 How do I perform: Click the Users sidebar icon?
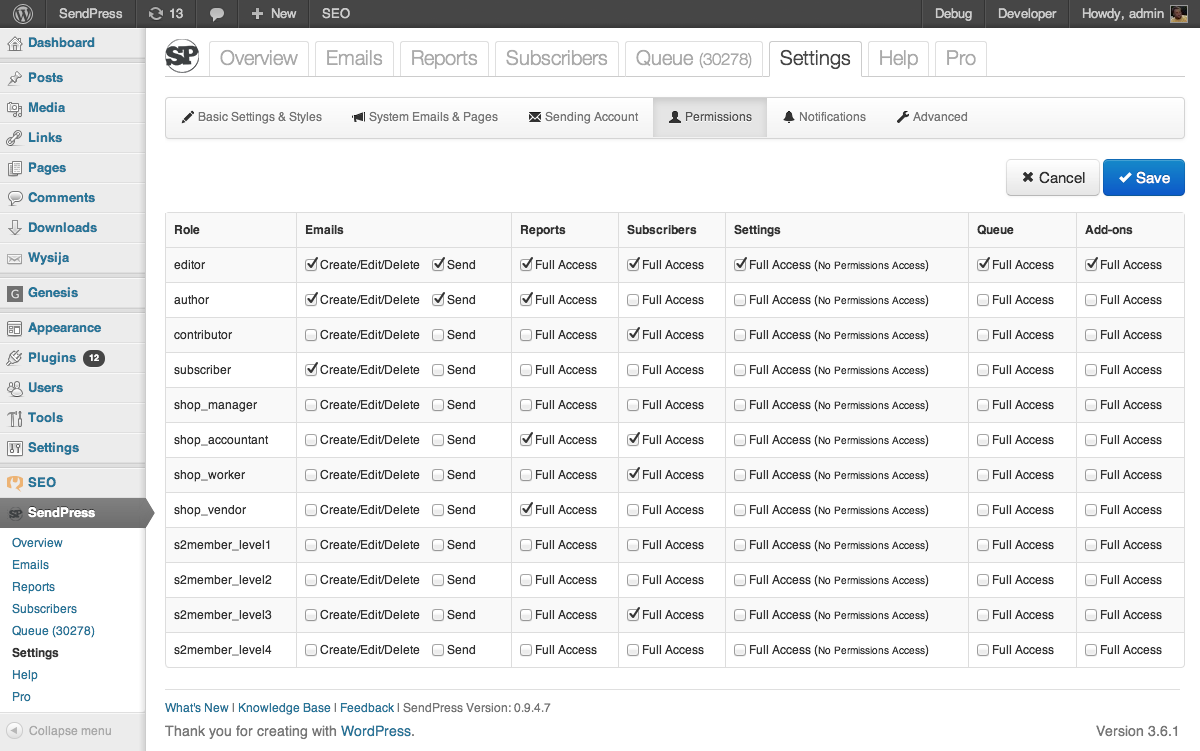(15, 388)
